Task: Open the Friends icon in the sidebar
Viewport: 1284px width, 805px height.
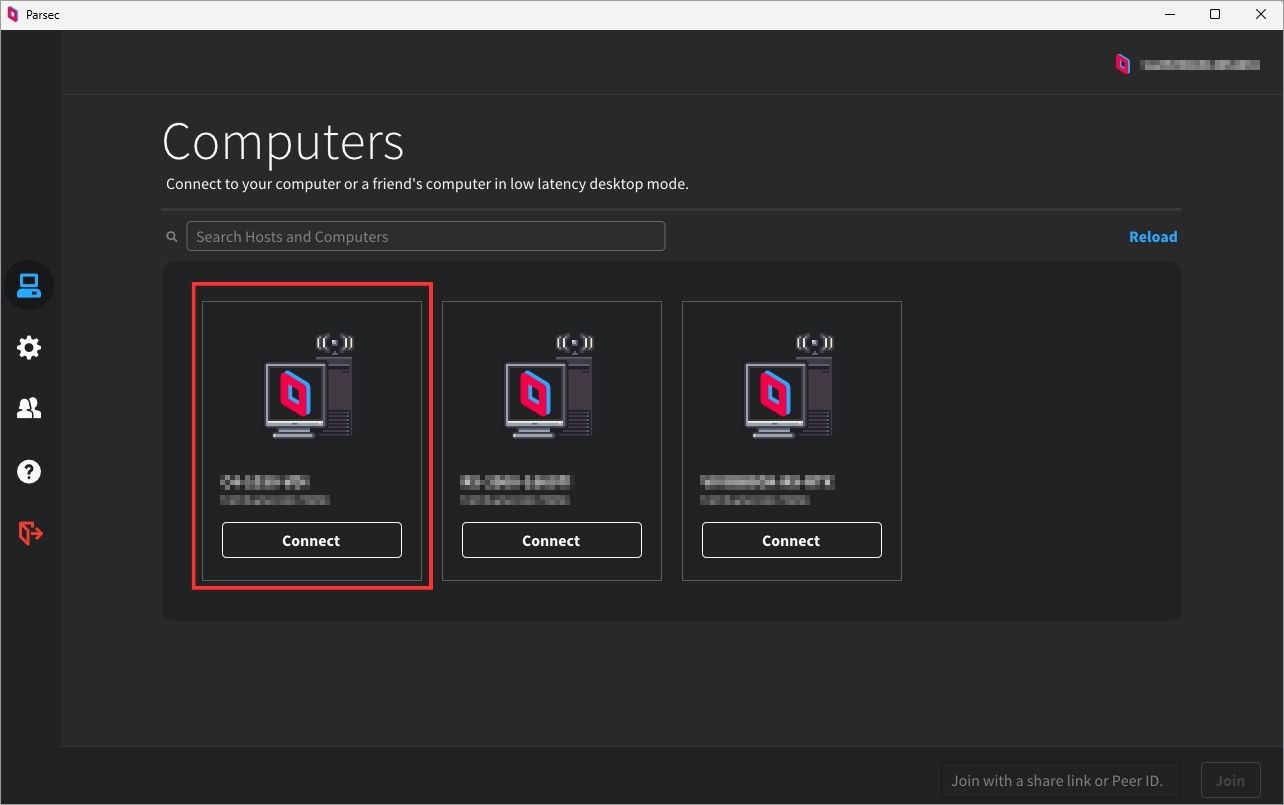Action: click(29, 409)
